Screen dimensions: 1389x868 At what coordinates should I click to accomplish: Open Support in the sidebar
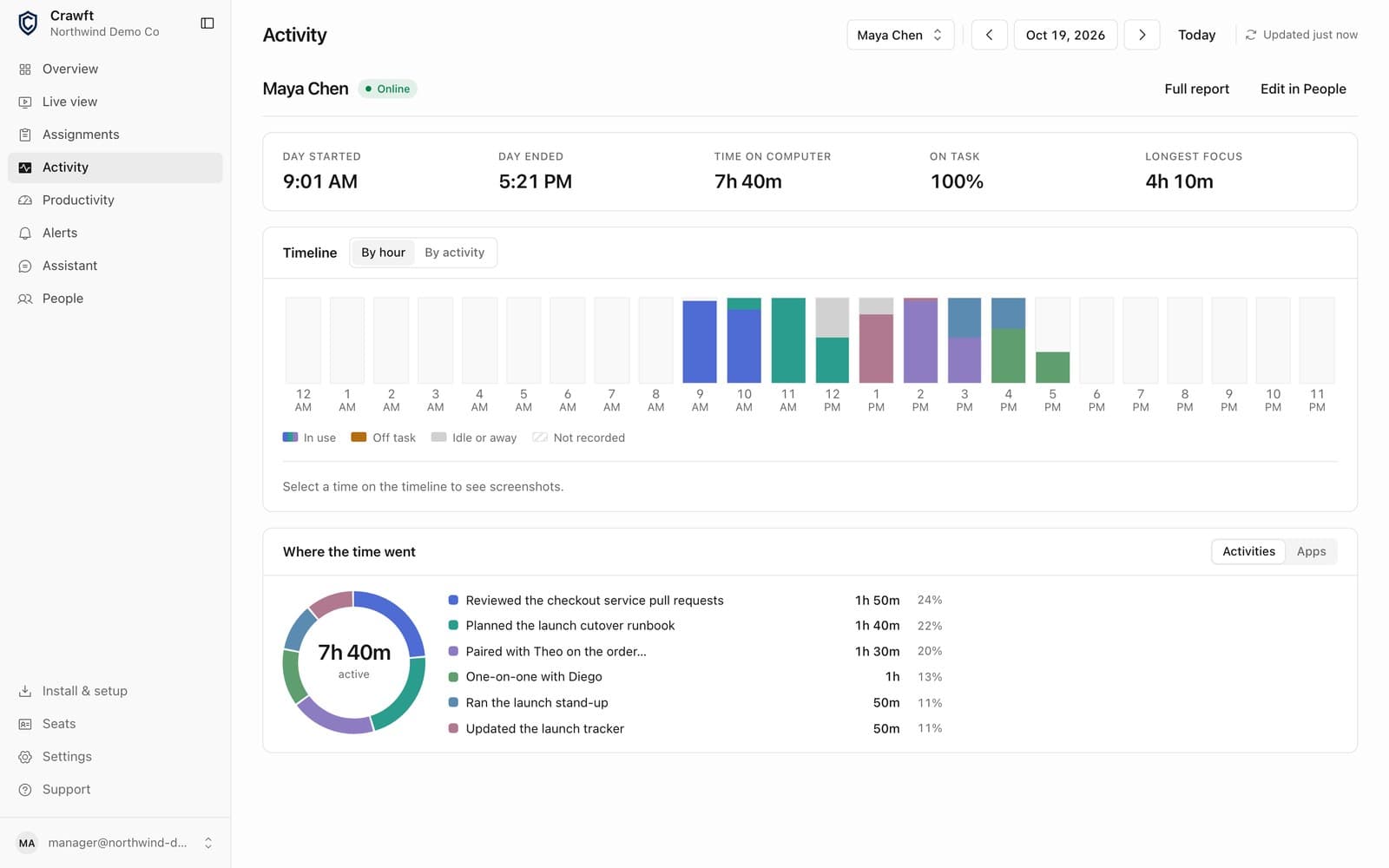(115, 790)
